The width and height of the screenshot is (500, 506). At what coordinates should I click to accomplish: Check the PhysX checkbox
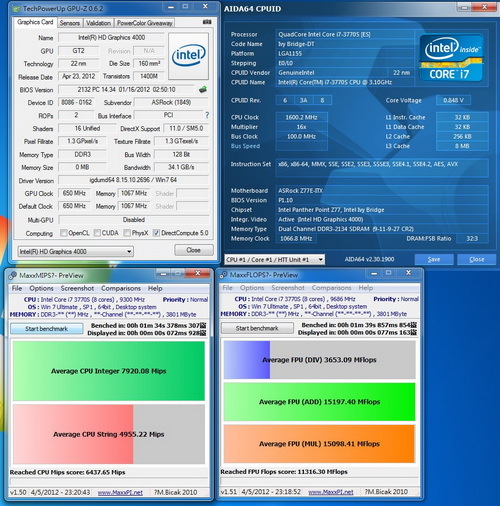pos(127,233)
